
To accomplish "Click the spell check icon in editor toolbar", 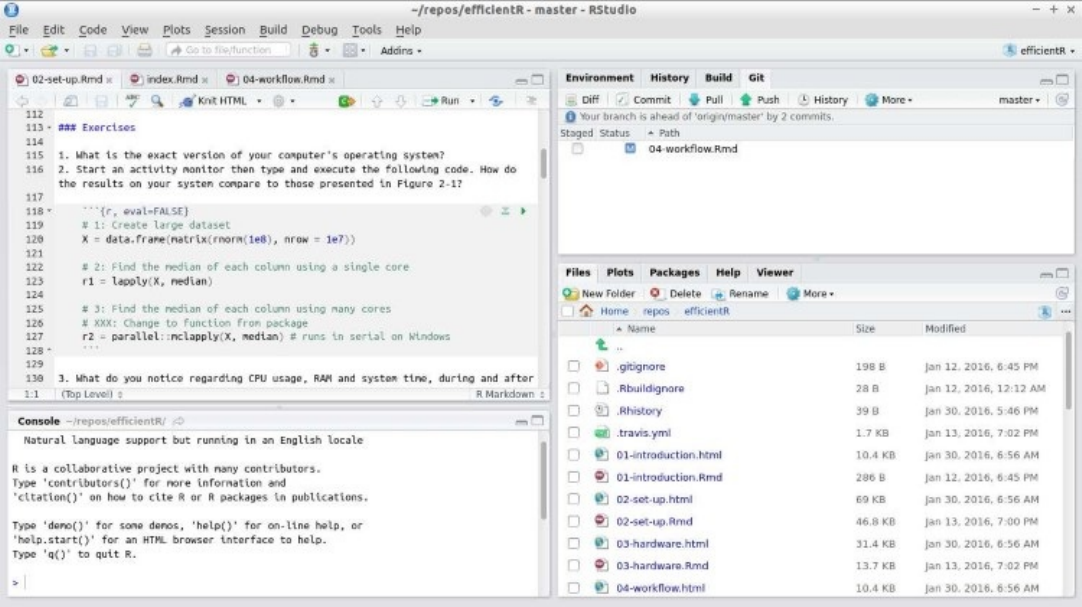I will pos(131,101).
